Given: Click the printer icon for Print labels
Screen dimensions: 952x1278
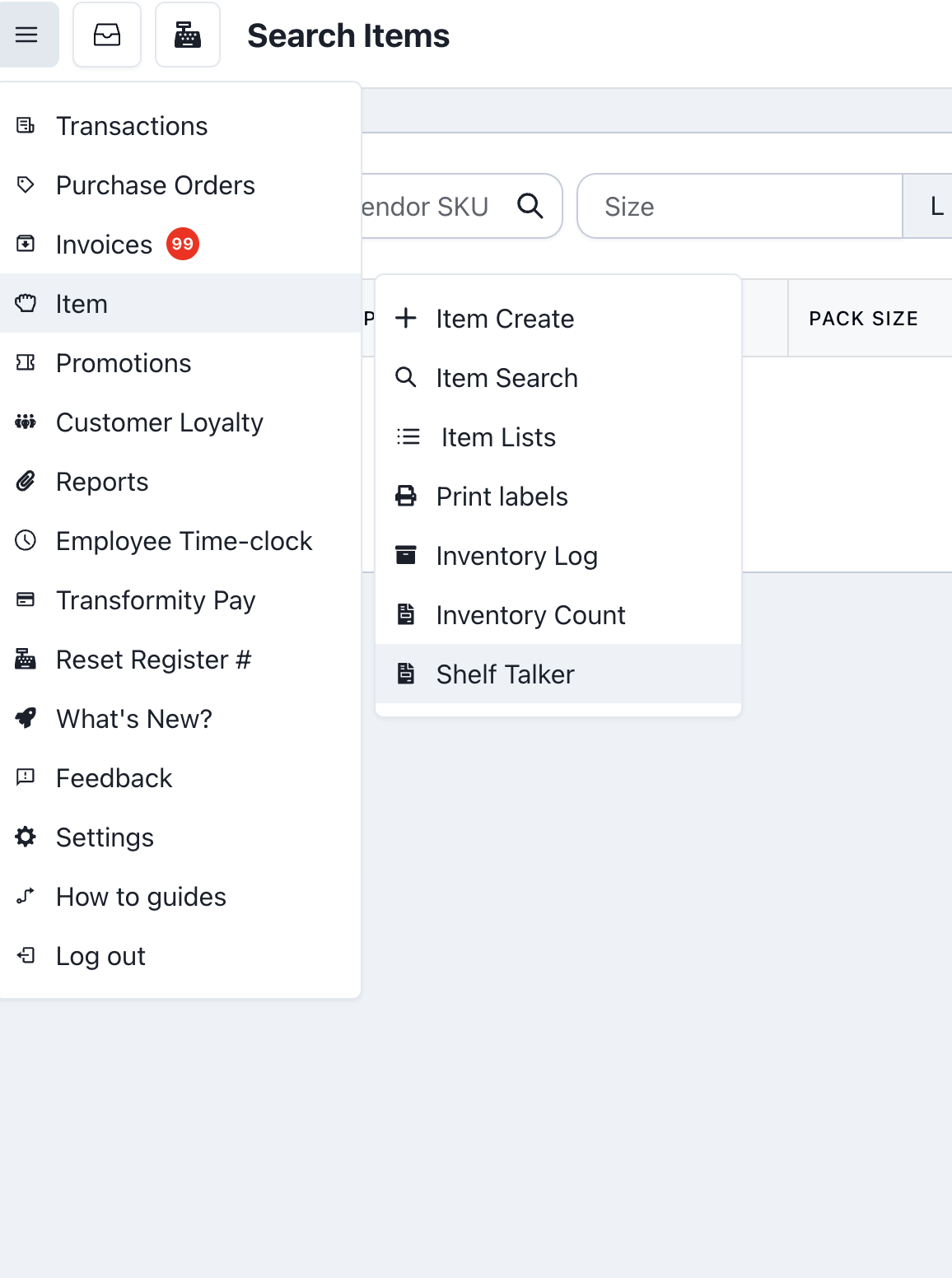Looking at the screenshot, I should coord(406,496).
